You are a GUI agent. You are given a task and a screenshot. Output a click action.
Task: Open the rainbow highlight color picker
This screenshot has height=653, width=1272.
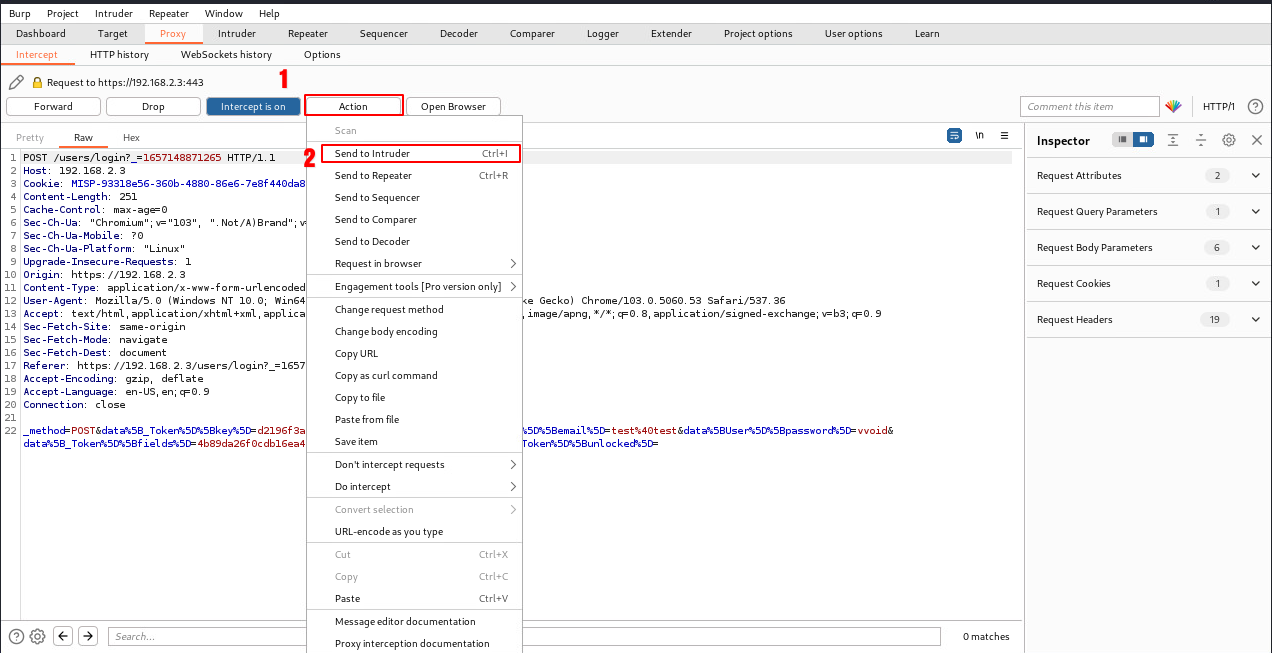point(1173,107)
